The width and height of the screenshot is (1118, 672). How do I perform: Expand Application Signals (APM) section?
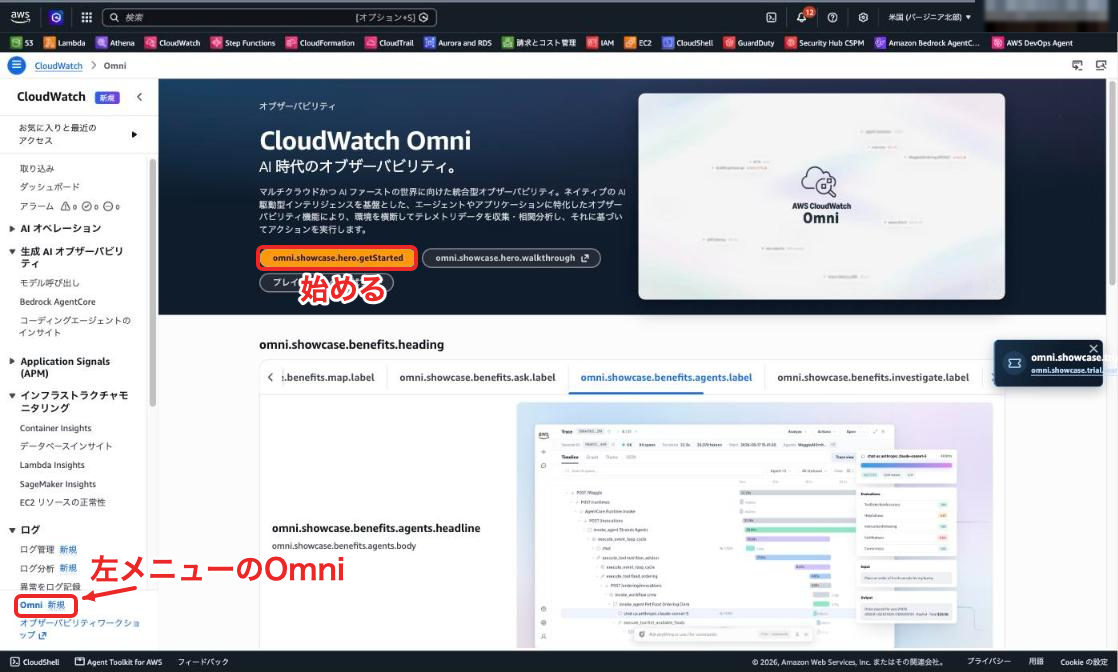coord(12,362)
